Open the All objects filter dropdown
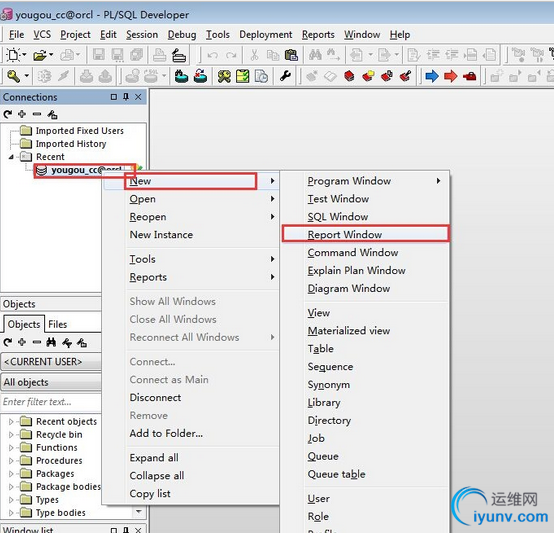The width and height of the screenshot is (554, 533). tap(51, 382)
